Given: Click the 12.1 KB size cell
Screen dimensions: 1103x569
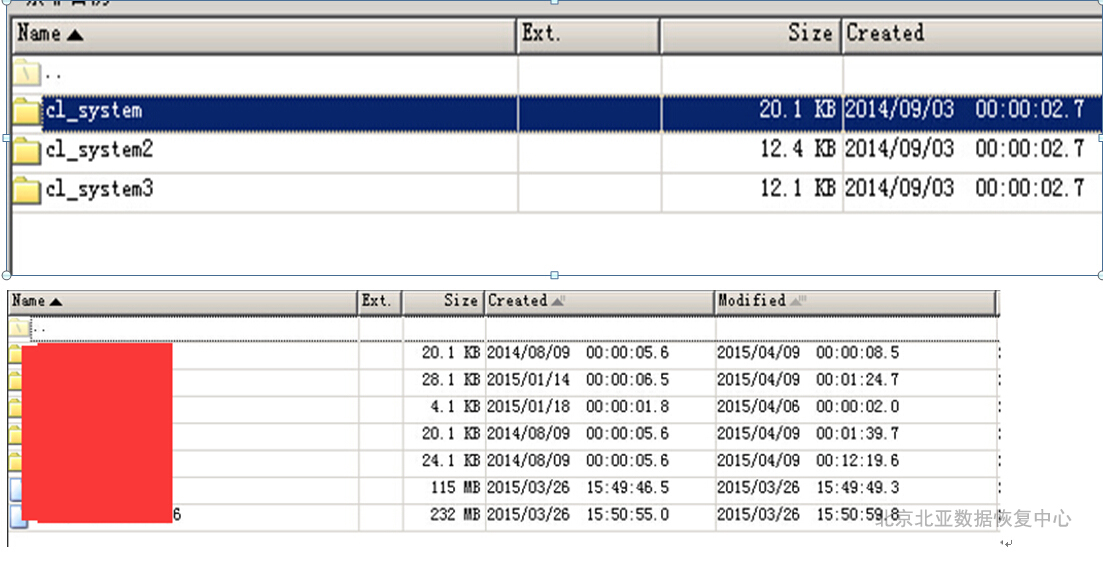Looking at the screenshot, I should pos(798,188).
